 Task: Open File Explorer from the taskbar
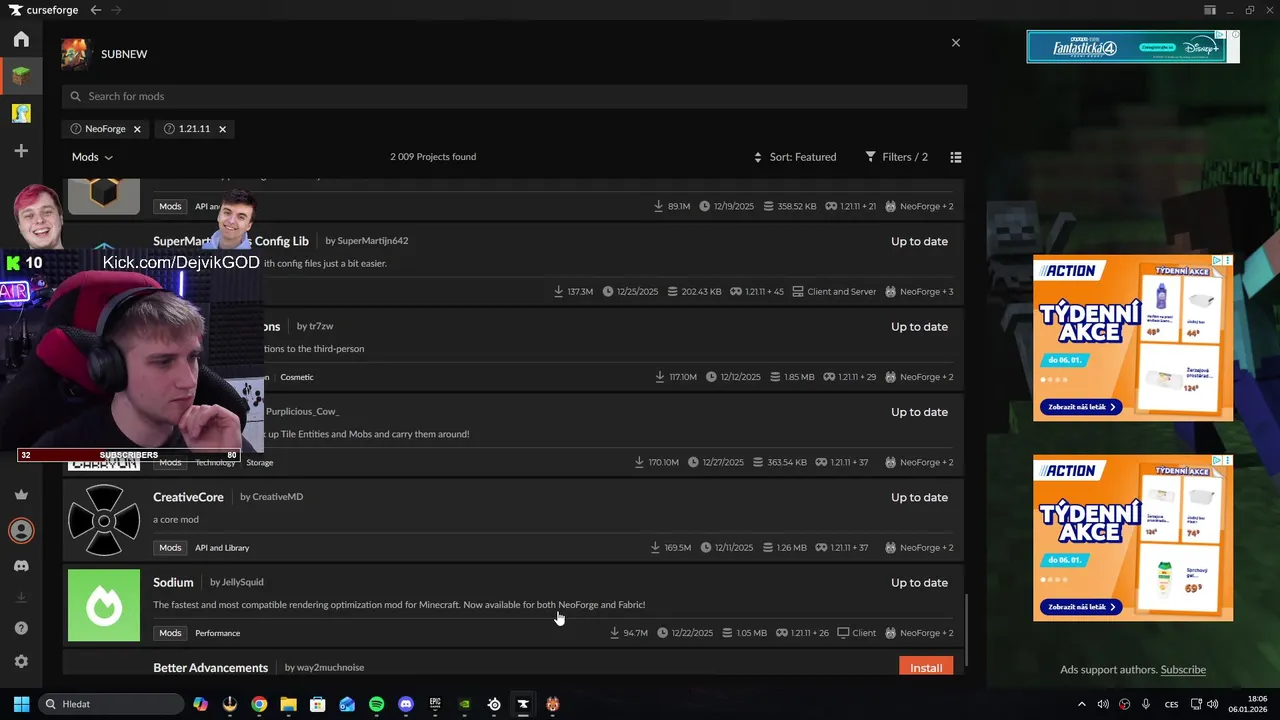tap(288, 704)
